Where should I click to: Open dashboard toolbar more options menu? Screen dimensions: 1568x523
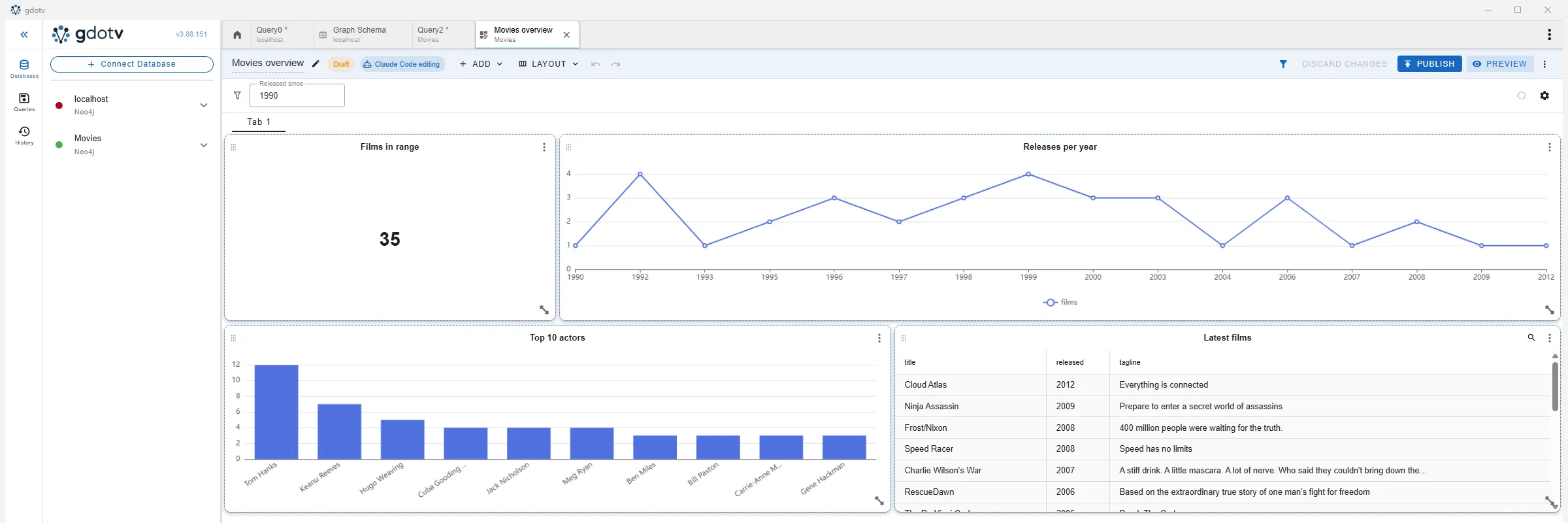(x=1544, y=64)
